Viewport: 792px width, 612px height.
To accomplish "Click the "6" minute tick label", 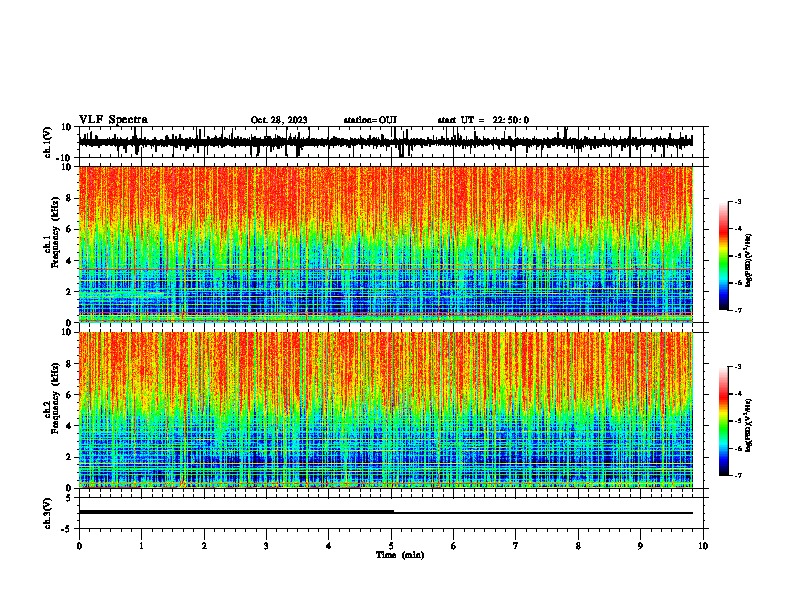I will (x=454, y=546).
